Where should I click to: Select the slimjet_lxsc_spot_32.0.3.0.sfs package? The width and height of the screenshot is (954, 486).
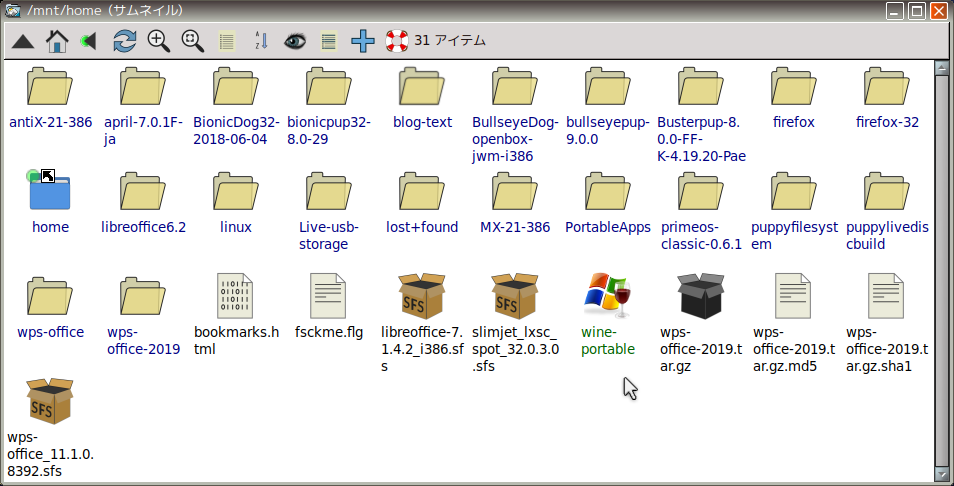tap(515, 296)
